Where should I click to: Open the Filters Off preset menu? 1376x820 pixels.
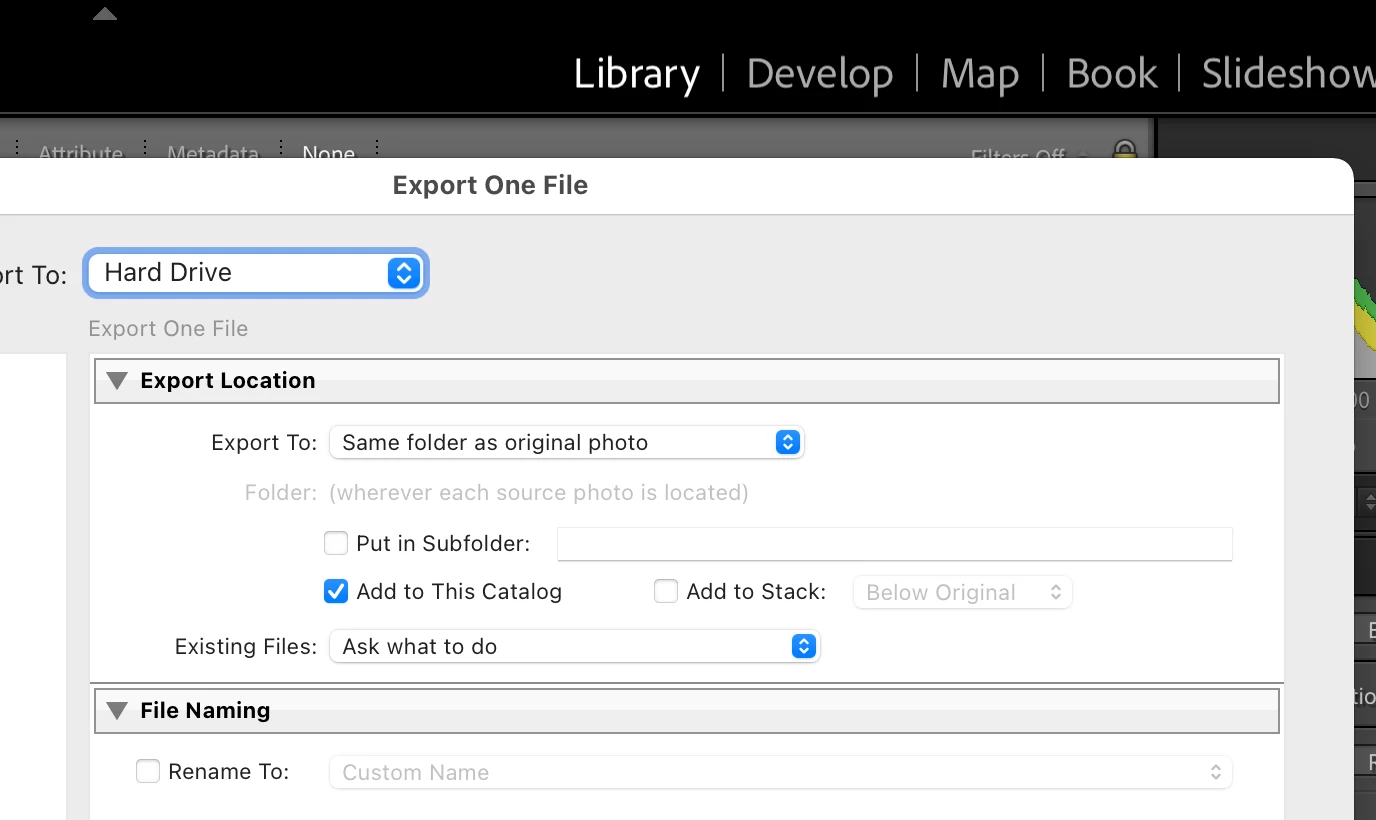click(1030, 155)
